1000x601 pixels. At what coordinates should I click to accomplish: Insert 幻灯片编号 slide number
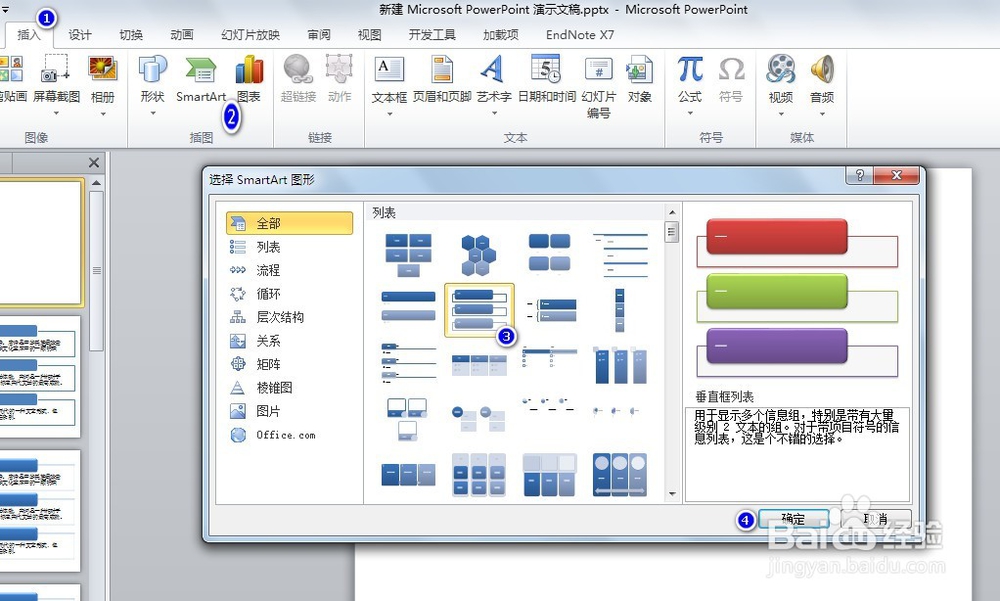pyautogui.click(x=598, y=87)
